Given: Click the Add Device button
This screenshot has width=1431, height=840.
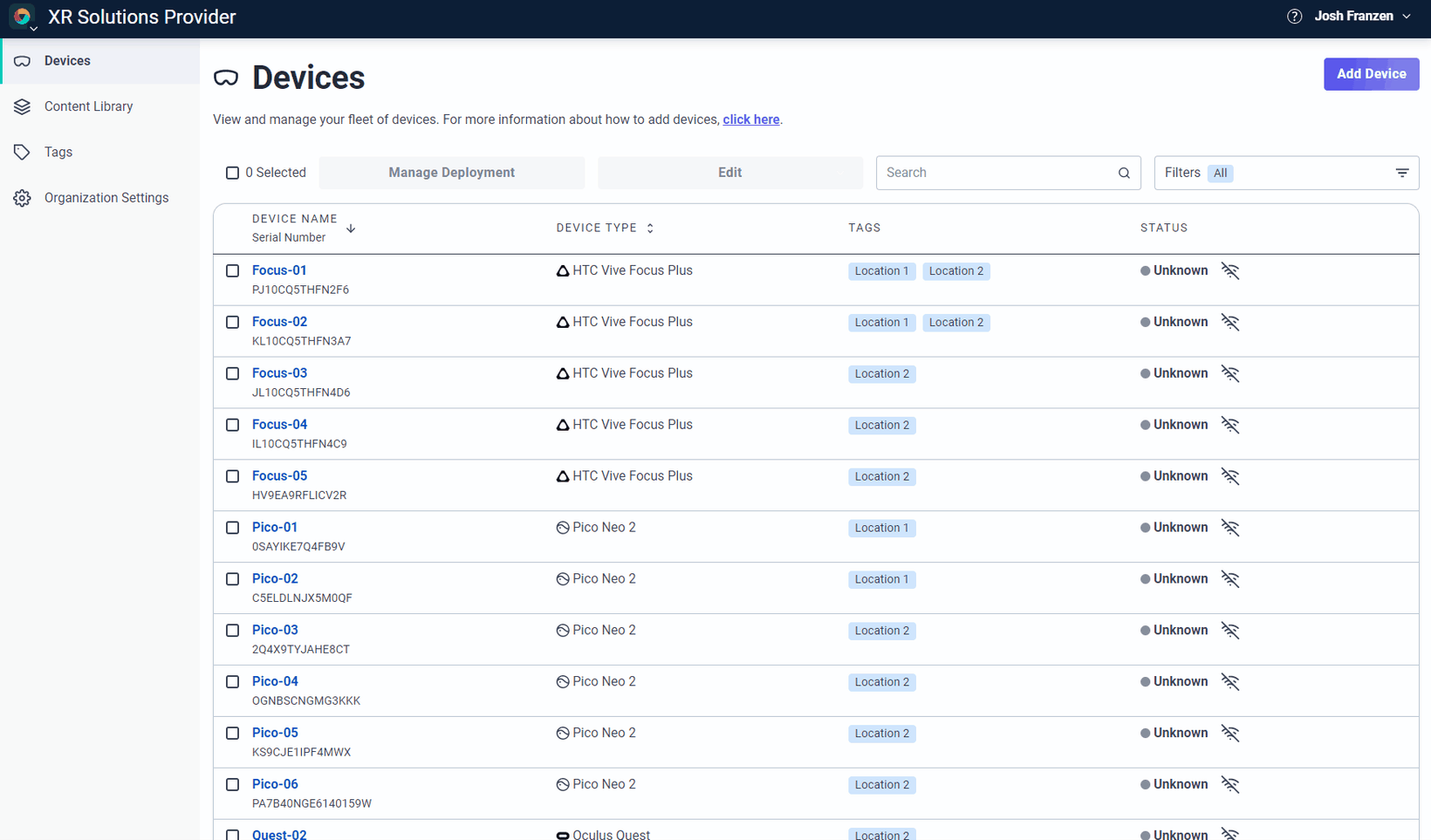Looking at the screenshot, I should click(x=1371, y=74).
